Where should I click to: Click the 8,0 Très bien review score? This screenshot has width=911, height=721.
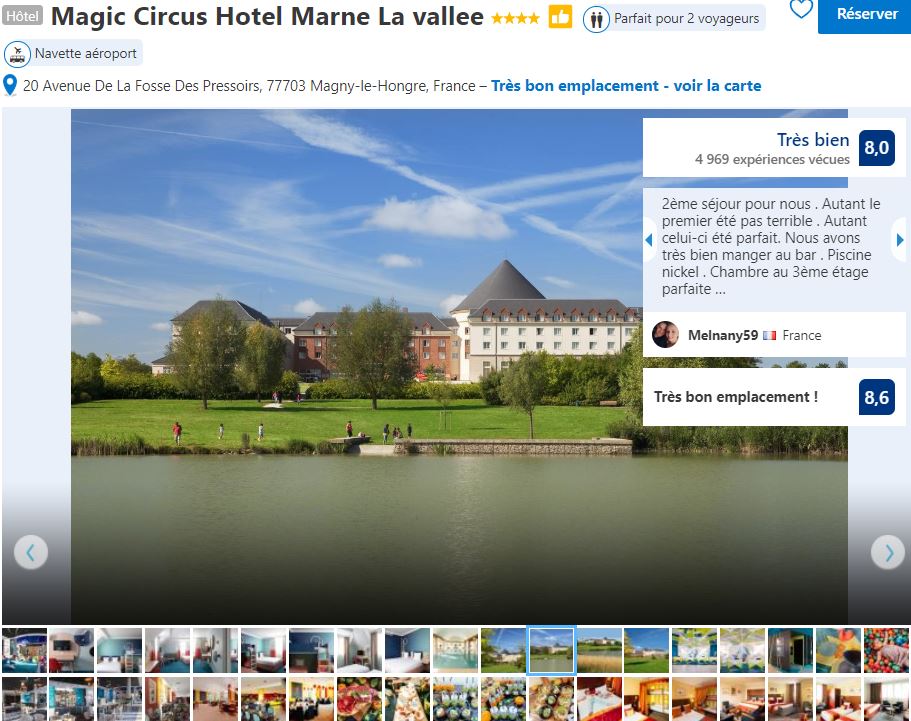click(x=877, y=148)
